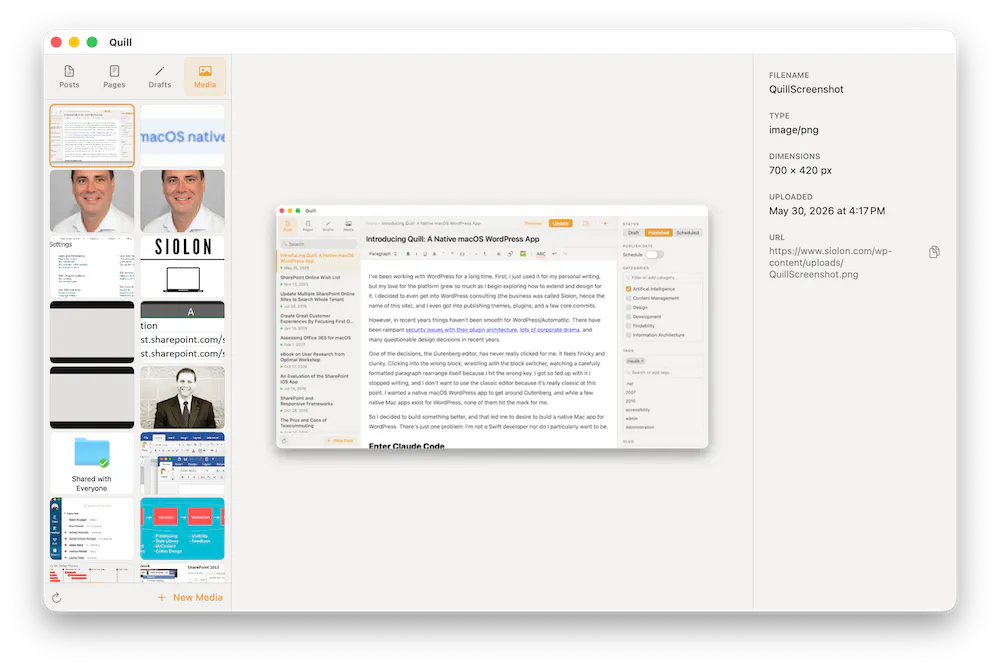Select the 'Shared with Everyone' folder thumbnail
This screenshot has height=669, width=1000.
[x=92, y=463]
